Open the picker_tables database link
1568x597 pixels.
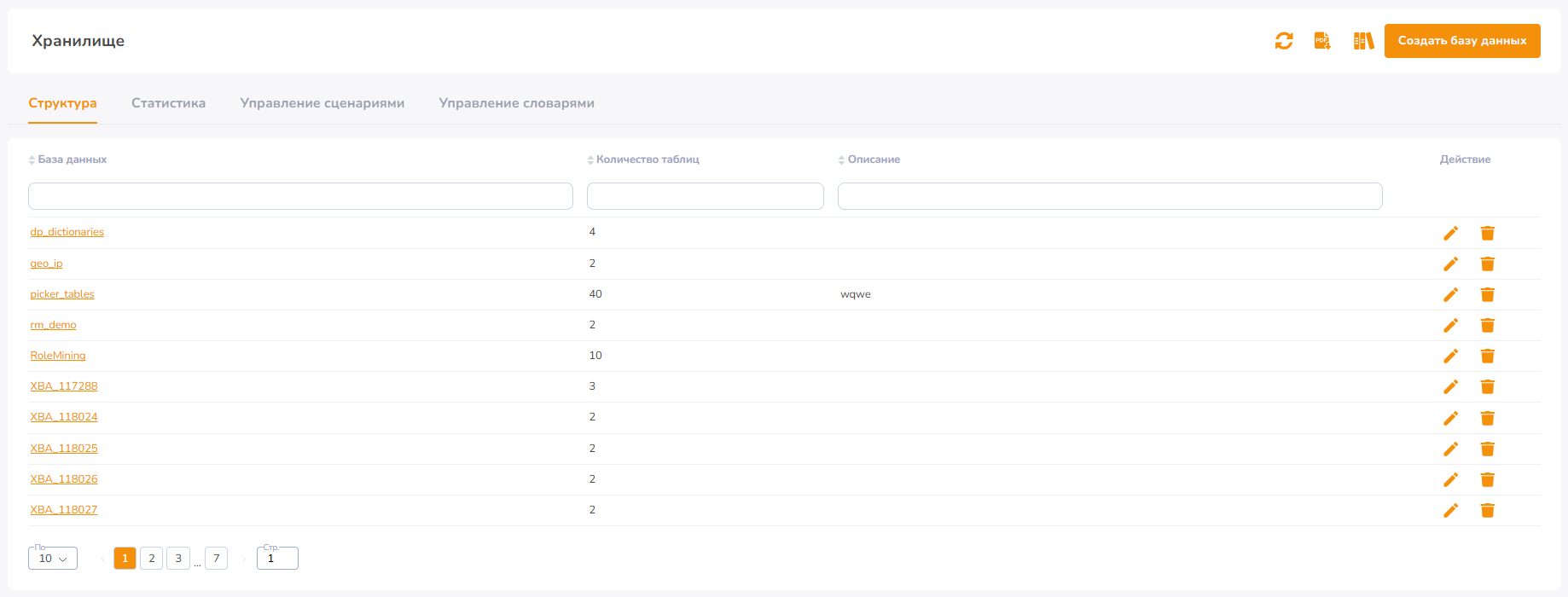[x=62, y=294]
